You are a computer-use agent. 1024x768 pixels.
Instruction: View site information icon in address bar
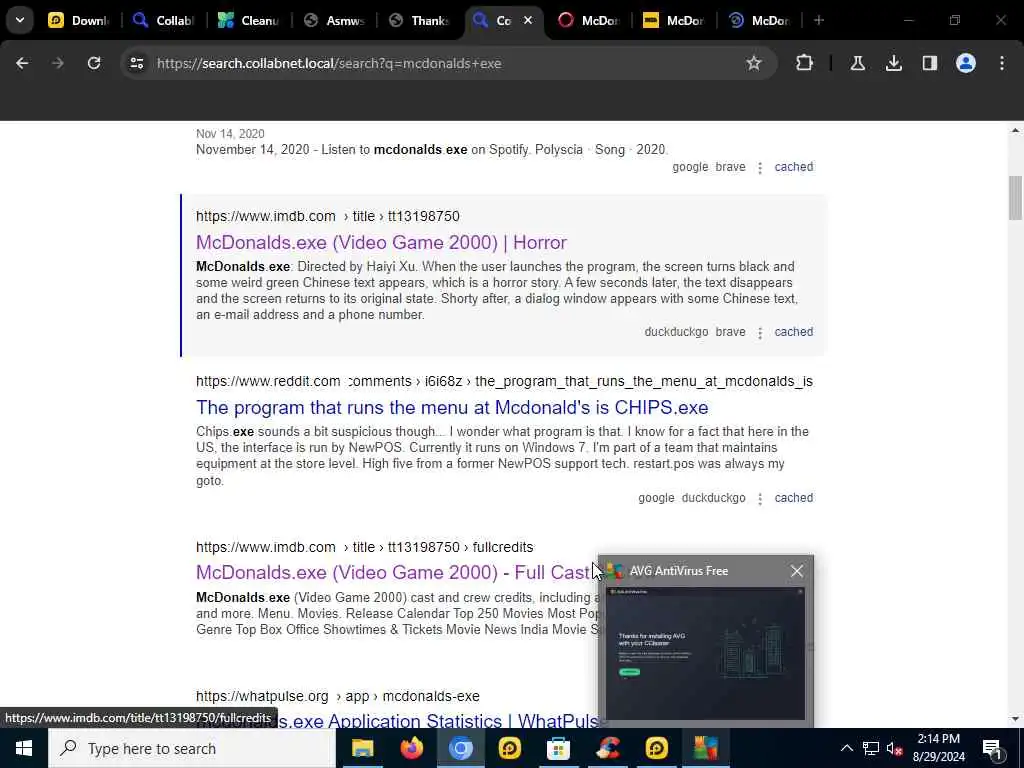point(136,63)
